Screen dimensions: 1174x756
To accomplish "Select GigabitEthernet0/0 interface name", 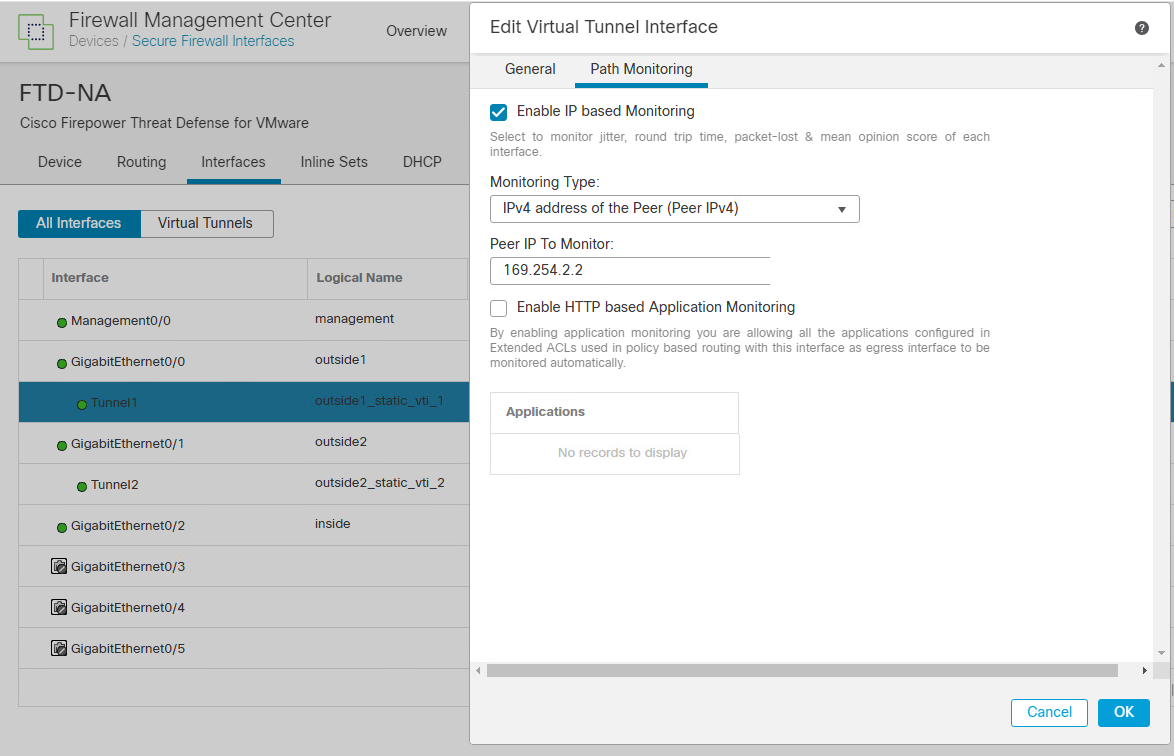I will click(128, 362).
